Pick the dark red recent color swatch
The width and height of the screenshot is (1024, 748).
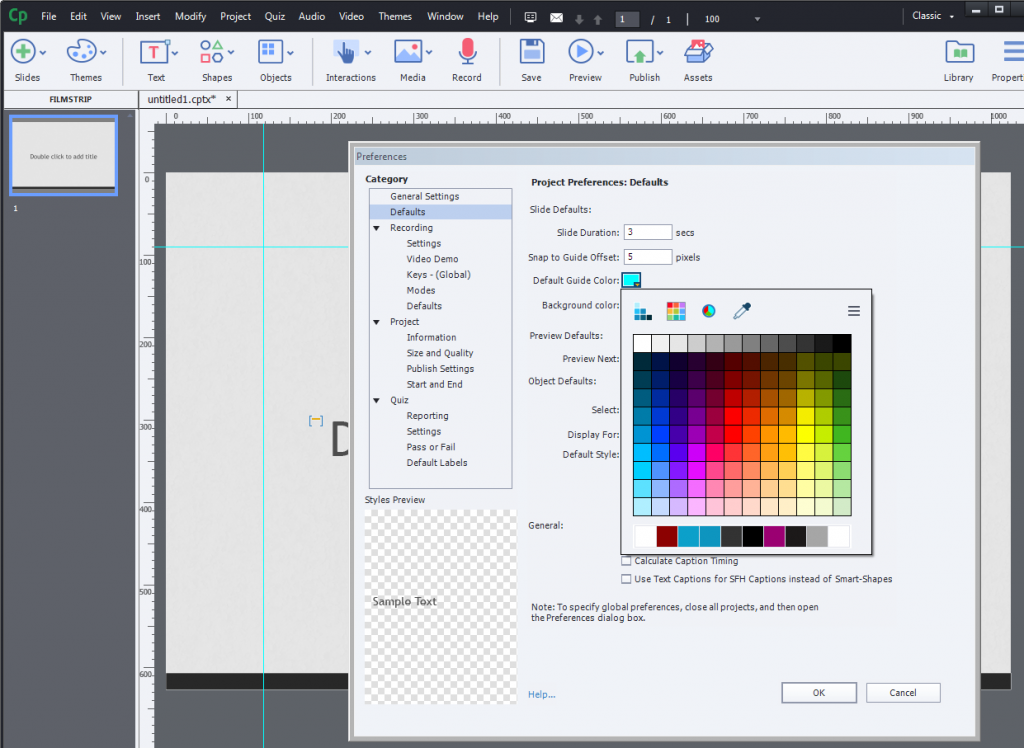point(667,536)
